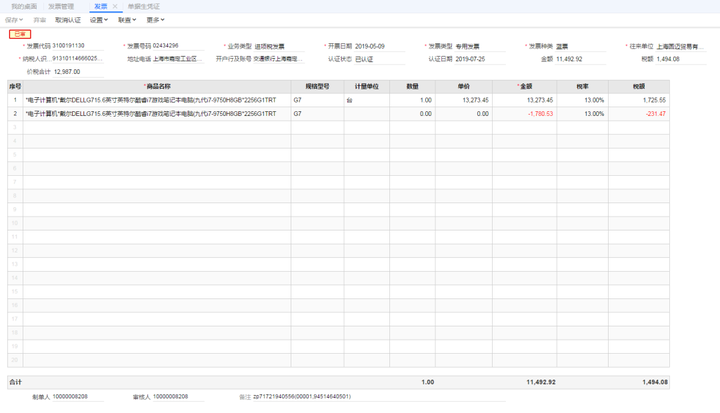720x413 pixels.
Task: Open the 联查 dropdown menu
Action: pyautogui.click(x=127, y=20)
